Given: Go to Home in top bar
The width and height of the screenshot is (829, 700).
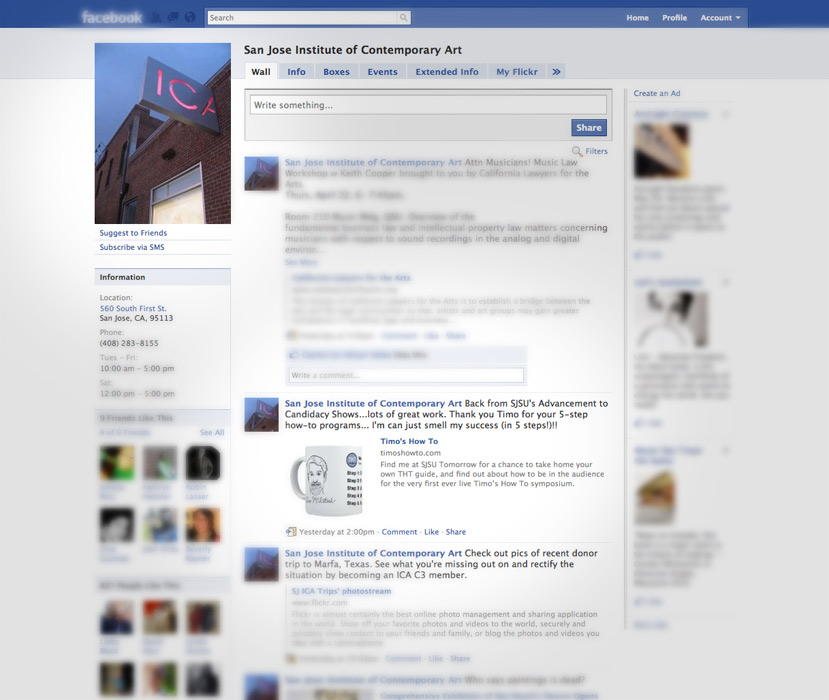Looking at the screenshot, I should (637, 18).
